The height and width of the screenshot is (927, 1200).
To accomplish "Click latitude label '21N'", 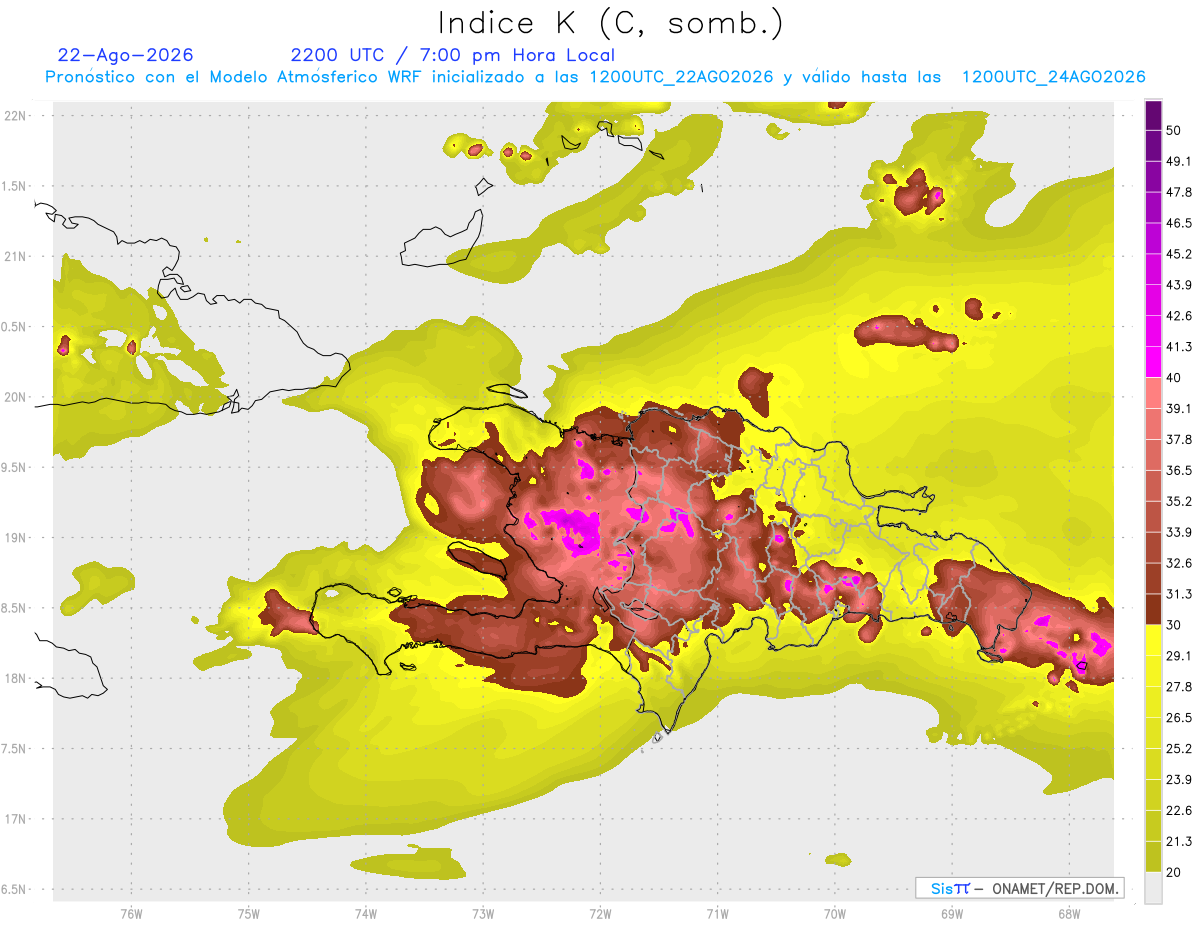I will click(16, 256).
